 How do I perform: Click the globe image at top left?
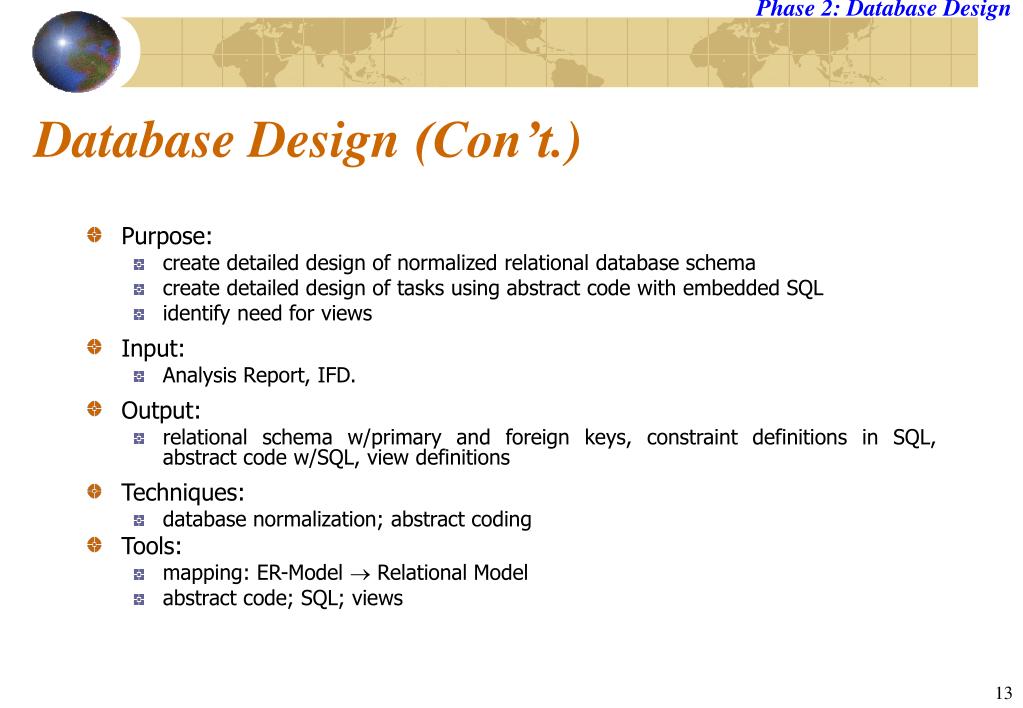76,52
